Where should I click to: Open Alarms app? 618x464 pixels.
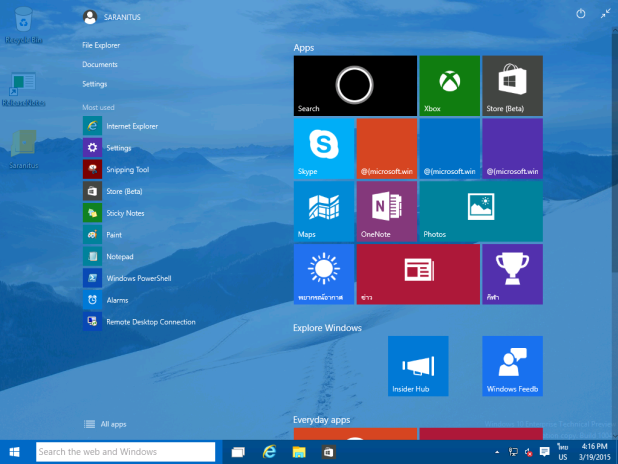tap(106, 300)
